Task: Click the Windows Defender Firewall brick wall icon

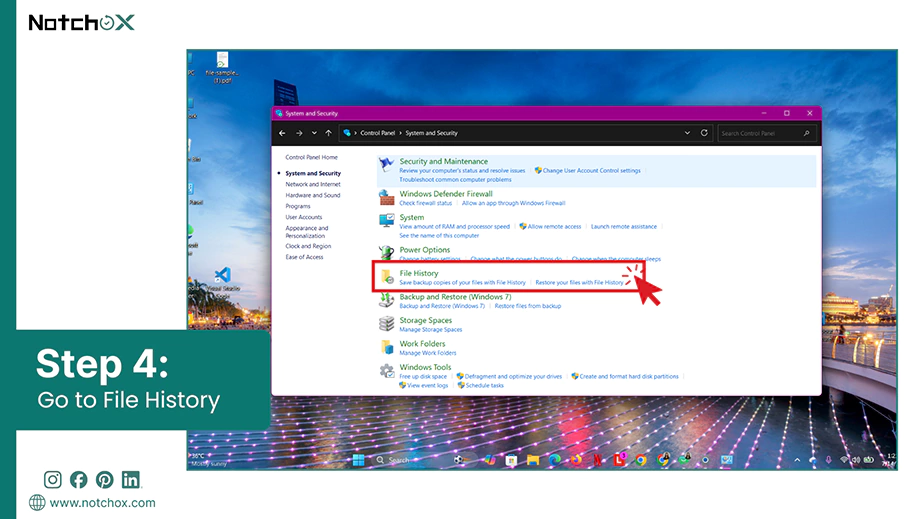Action: (386, 197)
